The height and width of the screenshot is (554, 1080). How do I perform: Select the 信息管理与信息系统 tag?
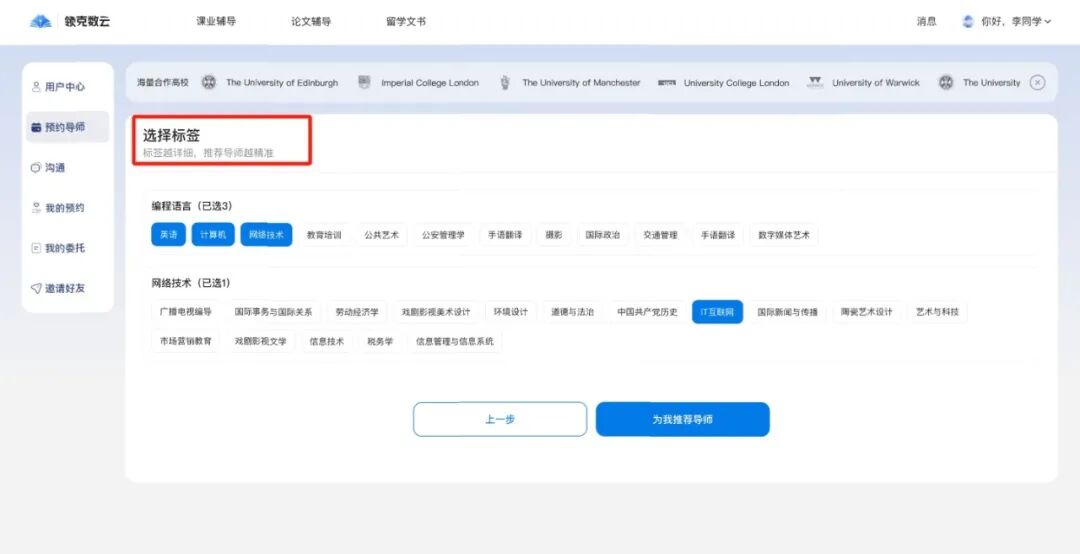(455, 341)
